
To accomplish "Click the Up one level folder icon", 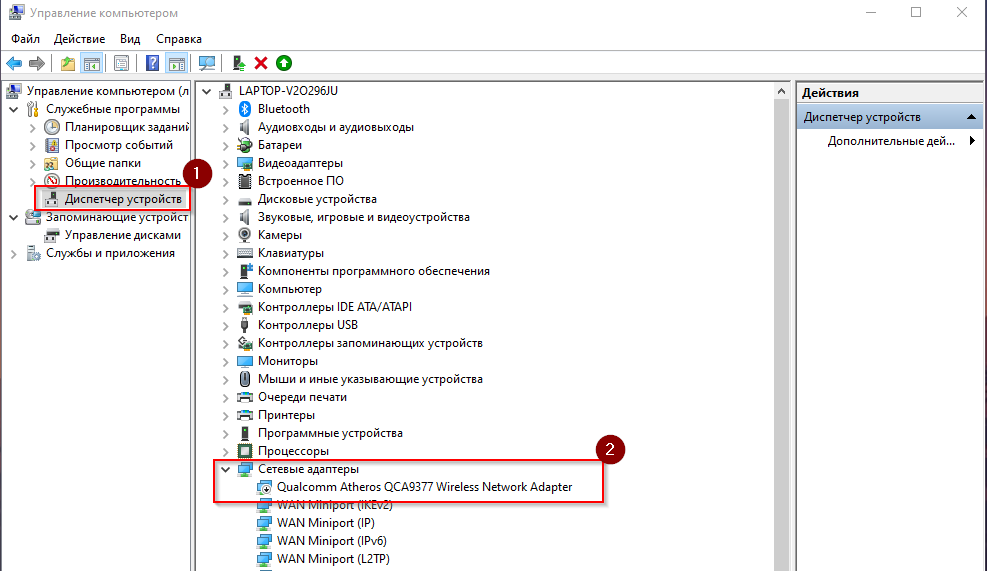I will pyautogui.click(x=68, y=63).
